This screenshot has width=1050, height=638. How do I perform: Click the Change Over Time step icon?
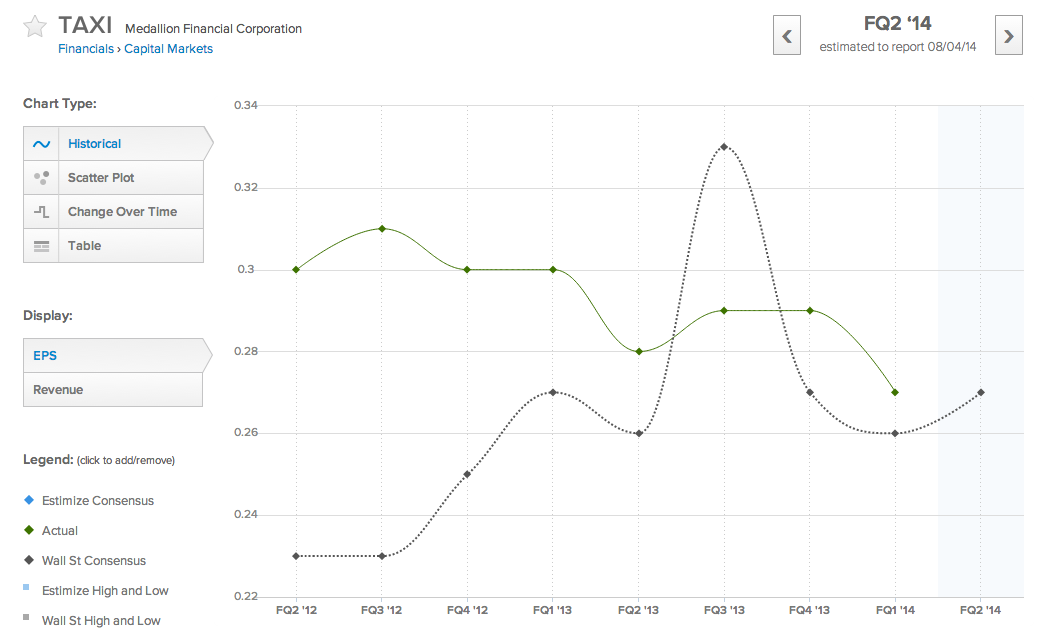[42, 212]
